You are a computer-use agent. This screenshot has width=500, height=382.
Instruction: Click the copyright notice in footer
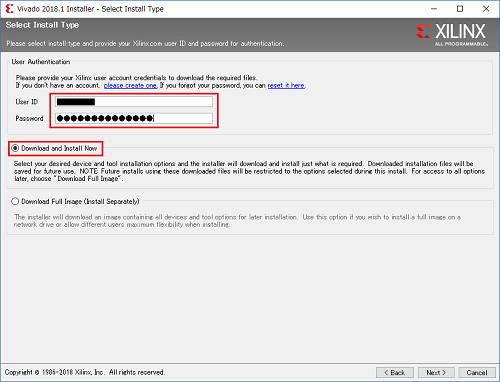click(85, 372)
